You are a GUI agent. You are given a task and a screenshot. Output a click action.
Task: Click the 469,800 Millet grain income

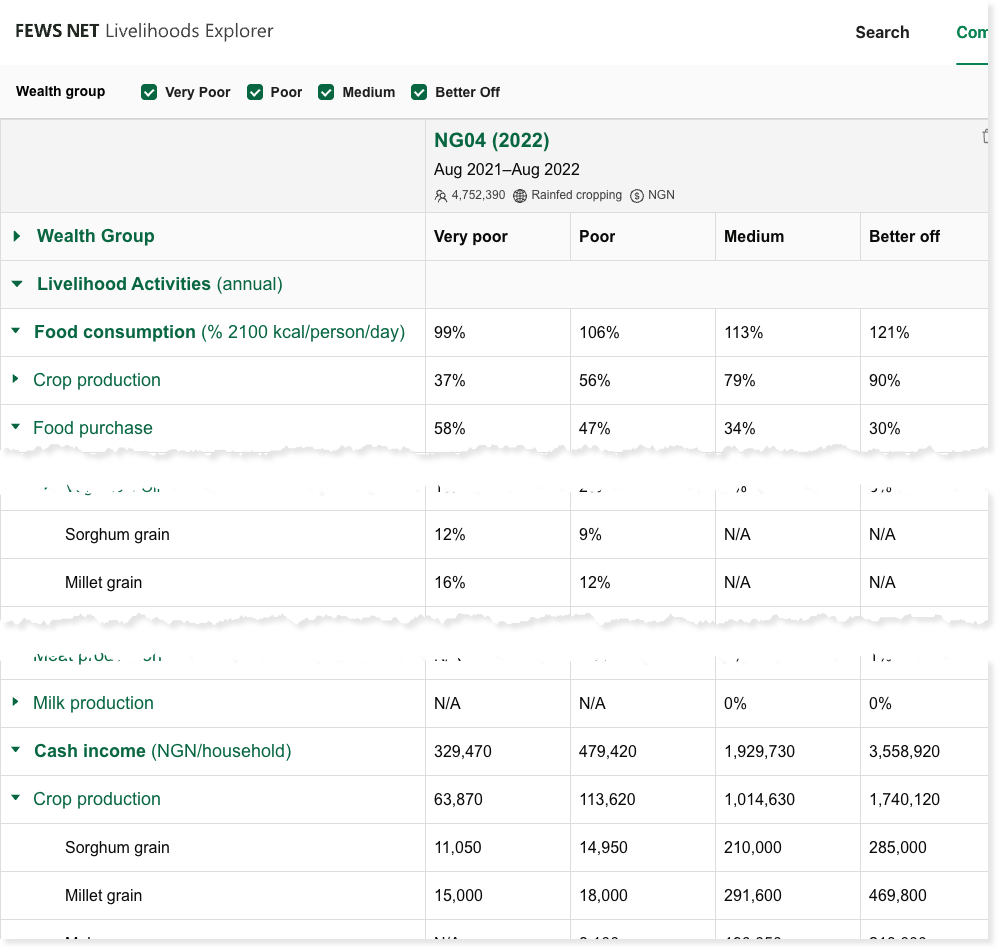coord(897,896)
